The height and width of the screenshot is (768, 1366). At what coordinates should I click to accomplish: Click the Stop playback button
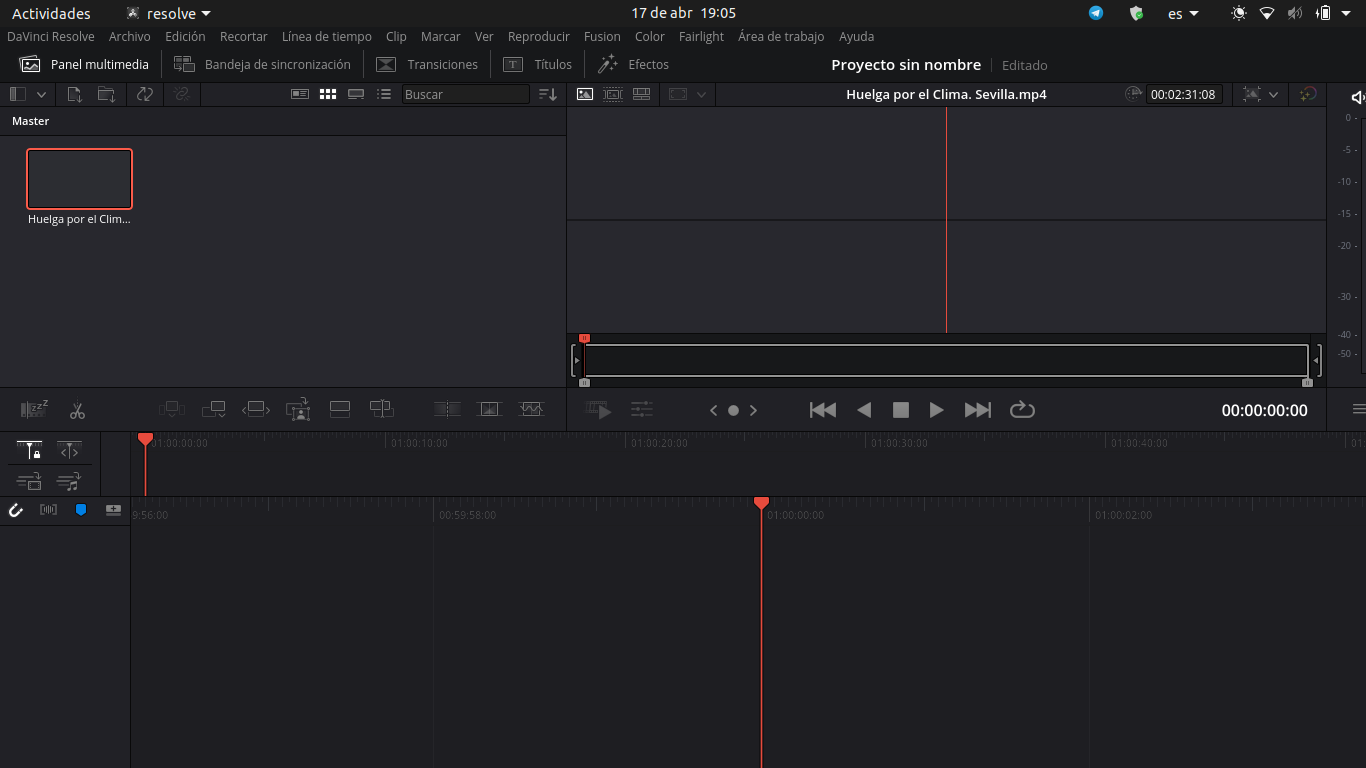900,410
